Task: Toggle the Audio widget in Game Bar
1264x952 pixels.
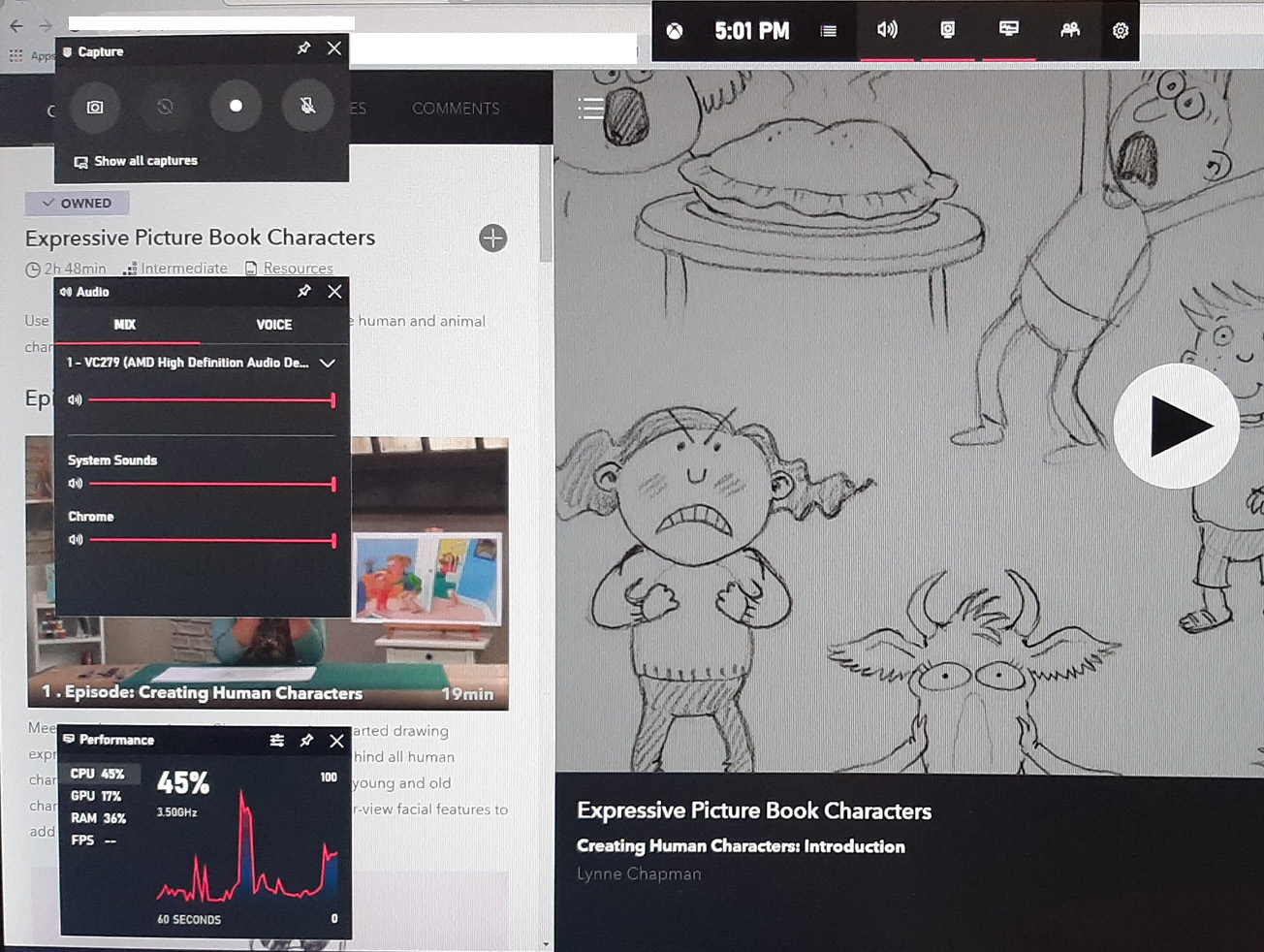Action: [887, 30]
